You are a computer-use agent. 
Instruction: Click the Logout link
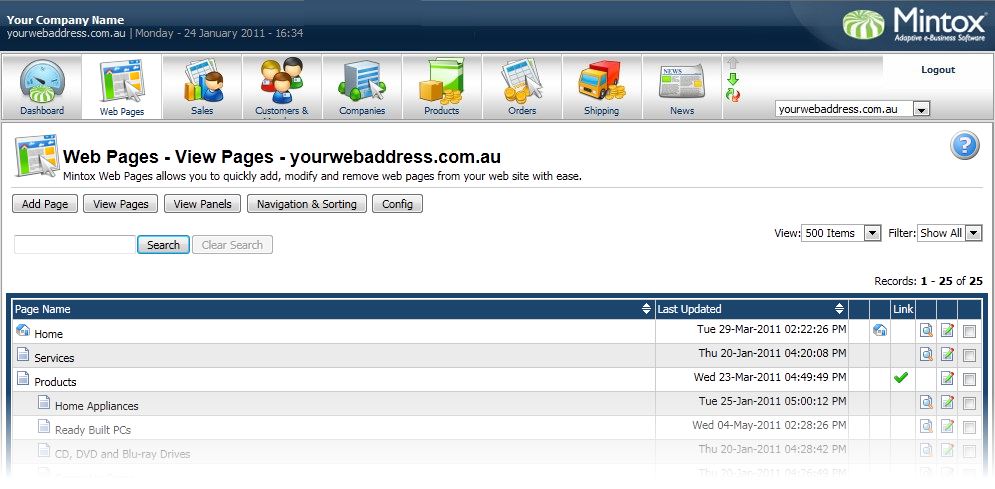[x=938, y=70]
